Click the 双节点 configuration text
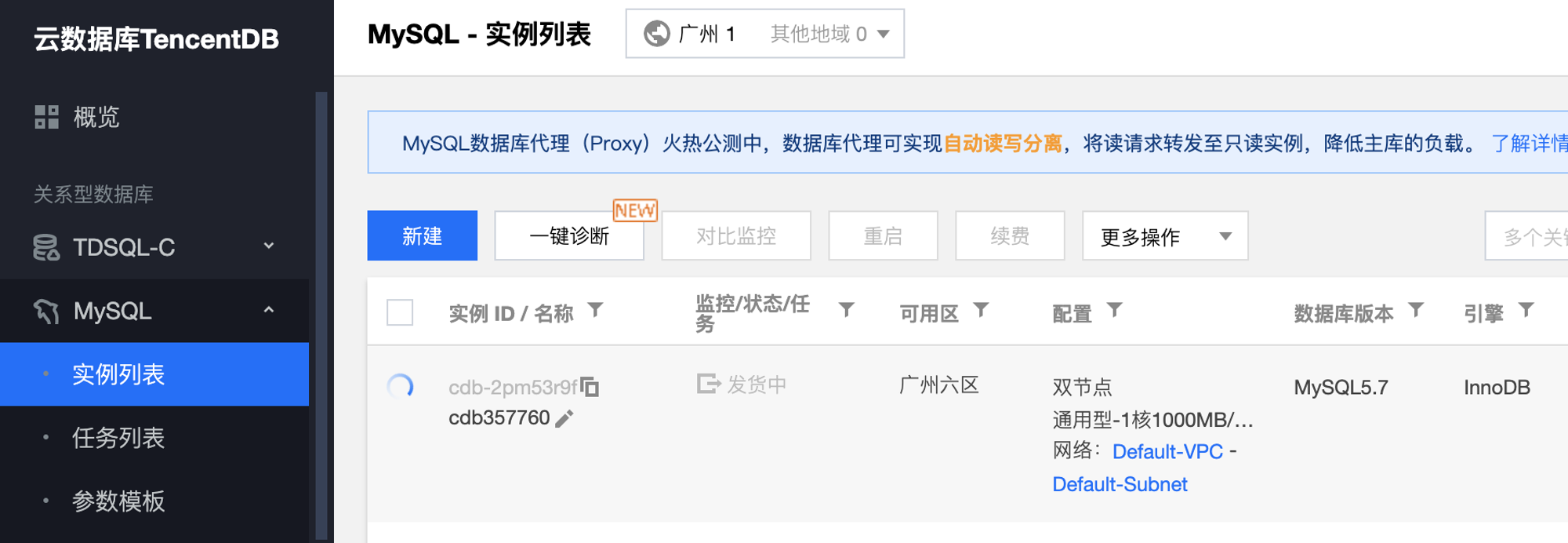1568x543 pixels. click(1082, 388)
